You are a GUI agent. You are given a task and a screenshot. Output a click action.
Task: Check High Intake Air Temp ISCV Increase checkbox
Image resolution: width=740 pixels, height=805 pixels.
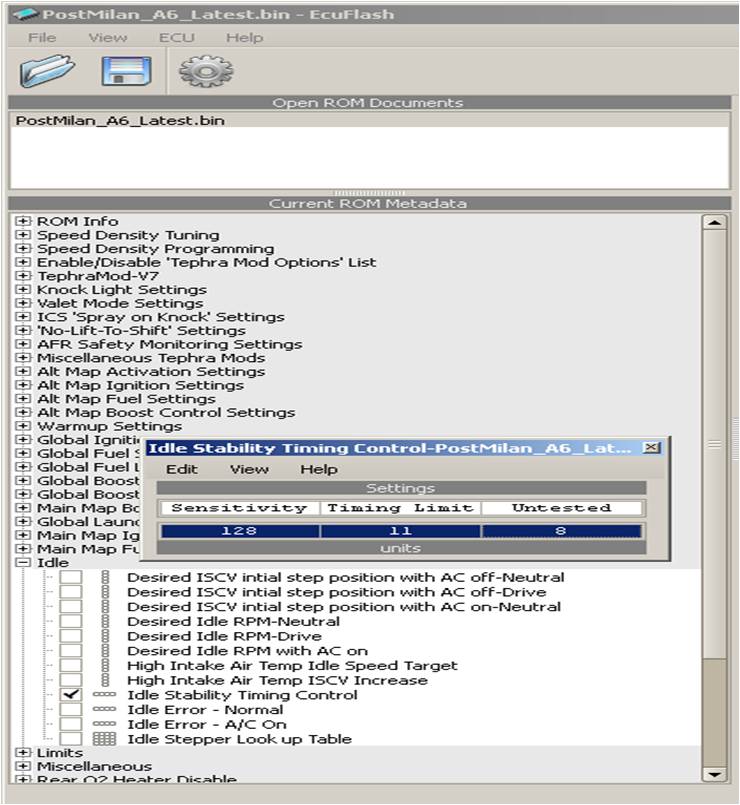[x=70, y=680]
